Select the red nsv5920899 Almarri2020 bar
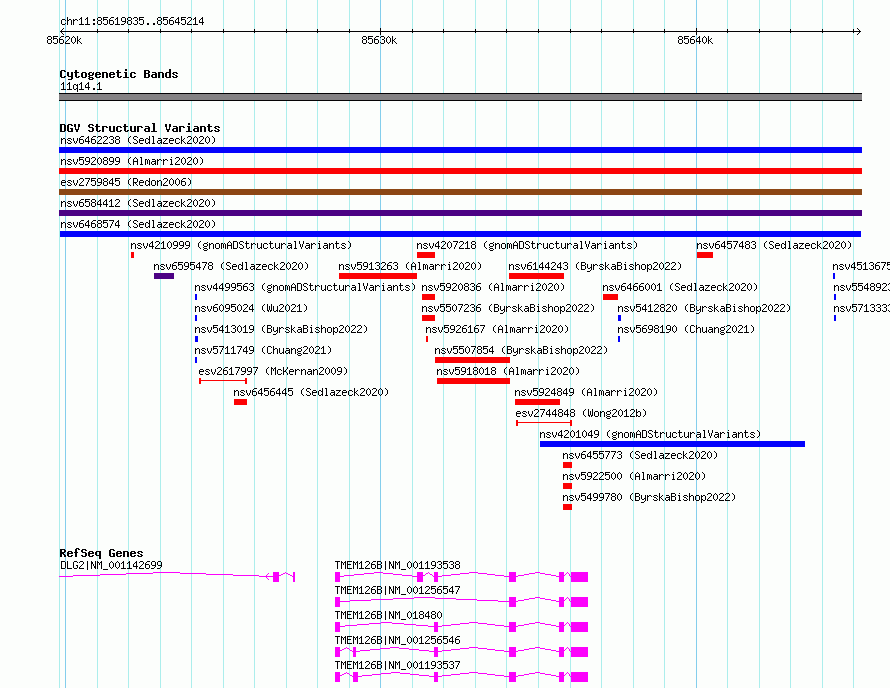Image resolution: width=890 pixels, height=688 pixels. 460,171
